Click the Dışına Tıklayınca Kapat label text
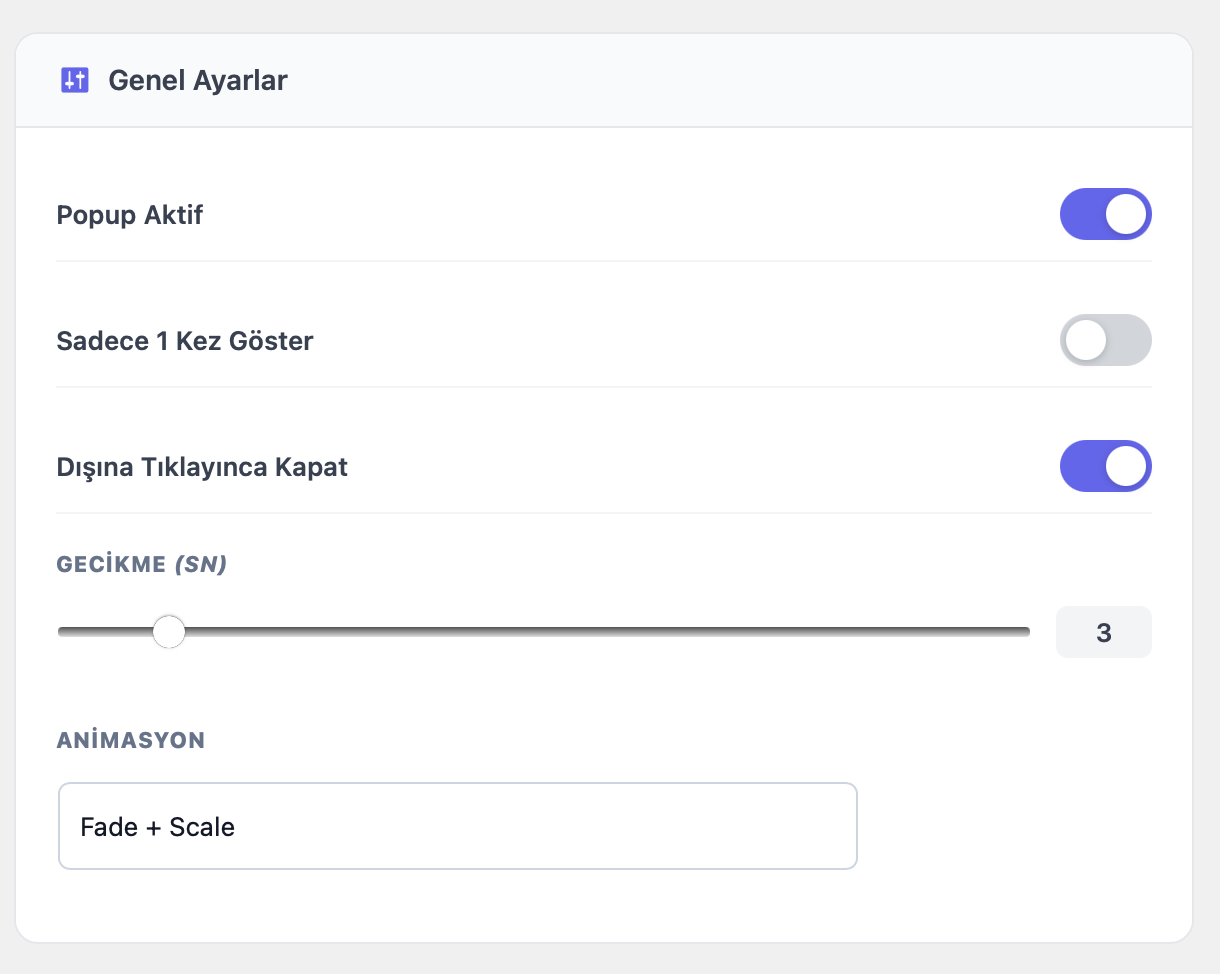The image size is (1220, 974). pyautogui.click(x=202, y=467)
